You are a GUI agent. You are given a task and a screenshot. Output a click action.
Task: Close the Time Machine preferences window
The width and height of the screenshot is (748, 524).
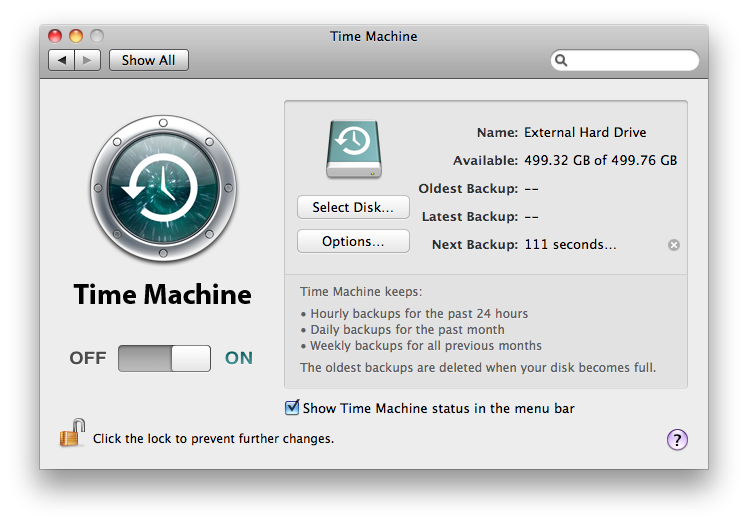[57, 37]
